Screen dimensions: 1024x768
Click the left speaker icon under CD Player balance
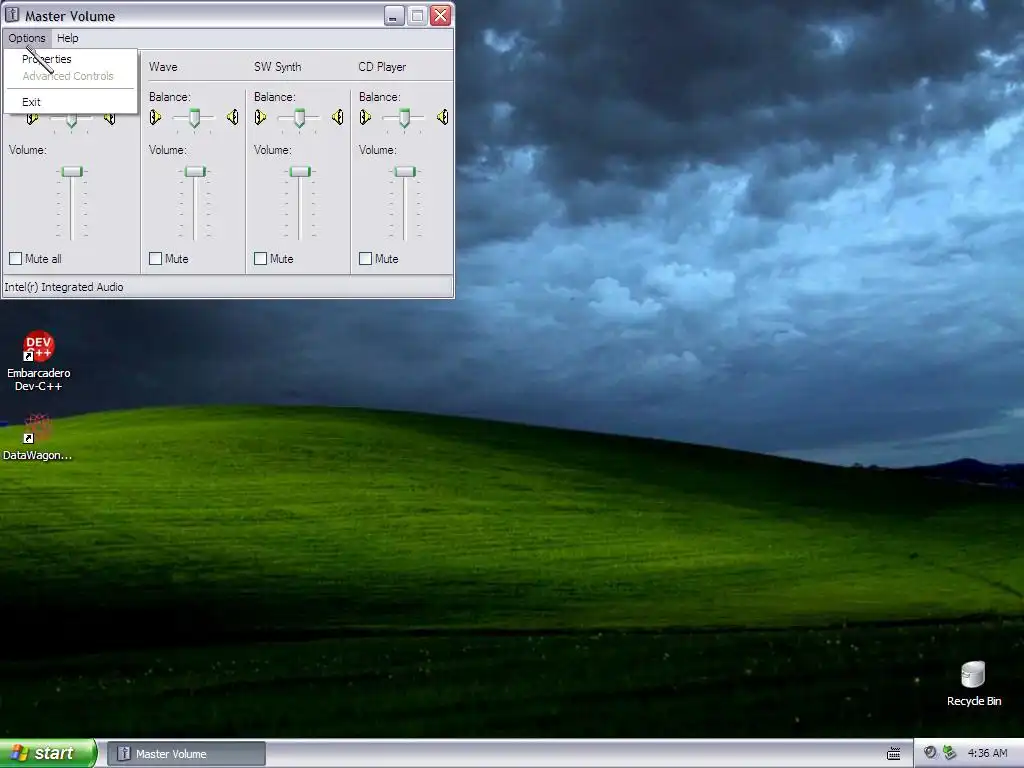[366, 117]
